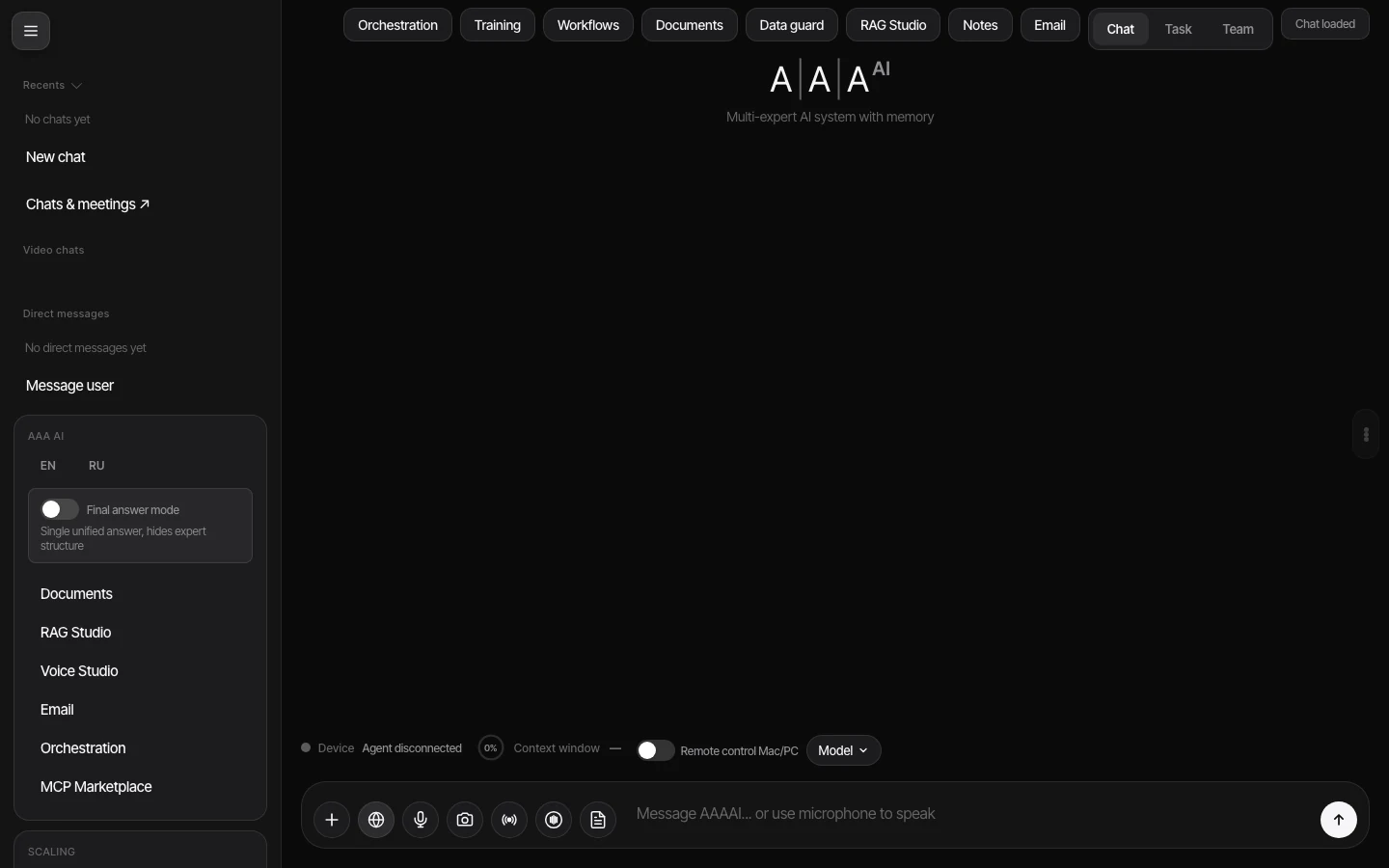
Task: Click the plus attachment button
Action: [x=332, y=820]
